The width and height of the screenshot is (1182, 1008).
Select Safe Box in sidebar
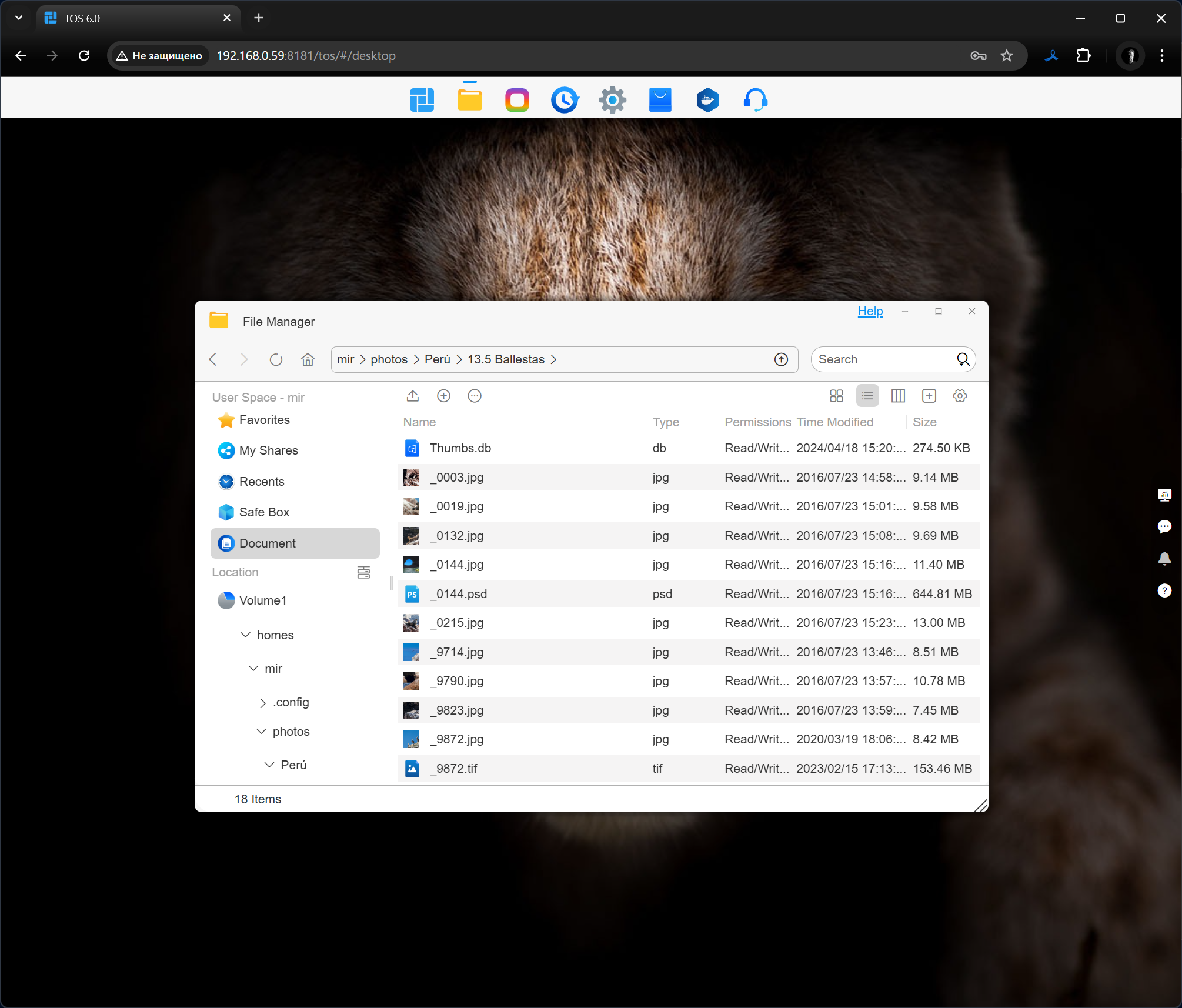pos(264,512)
